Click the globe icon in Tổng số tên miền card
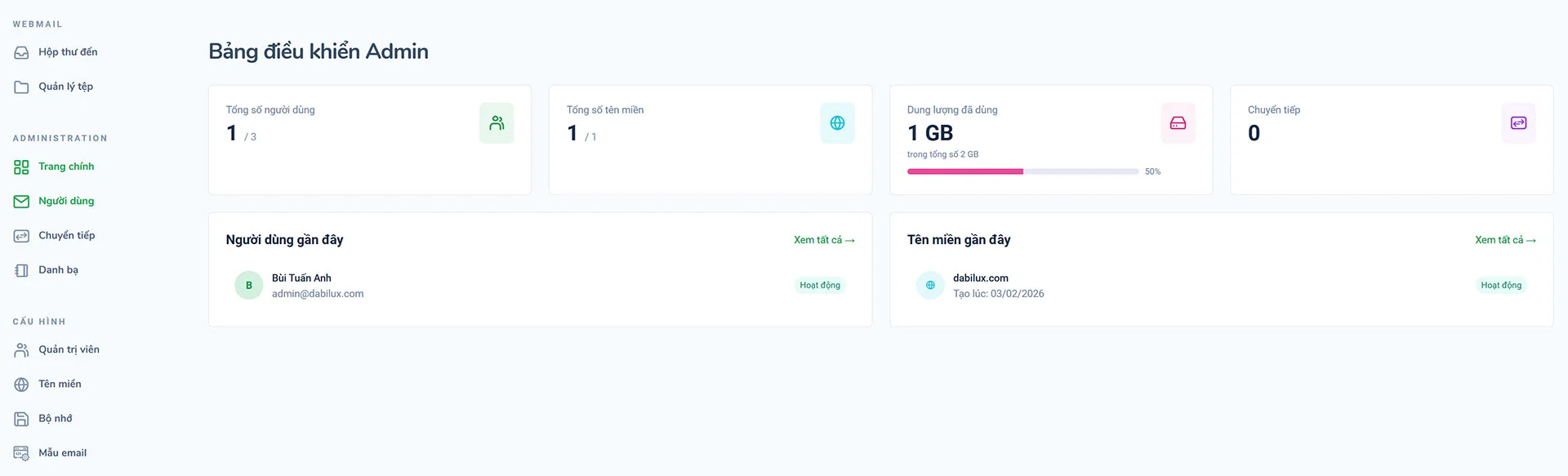Screen dimensions: 1568x476 tap(837, 123)
